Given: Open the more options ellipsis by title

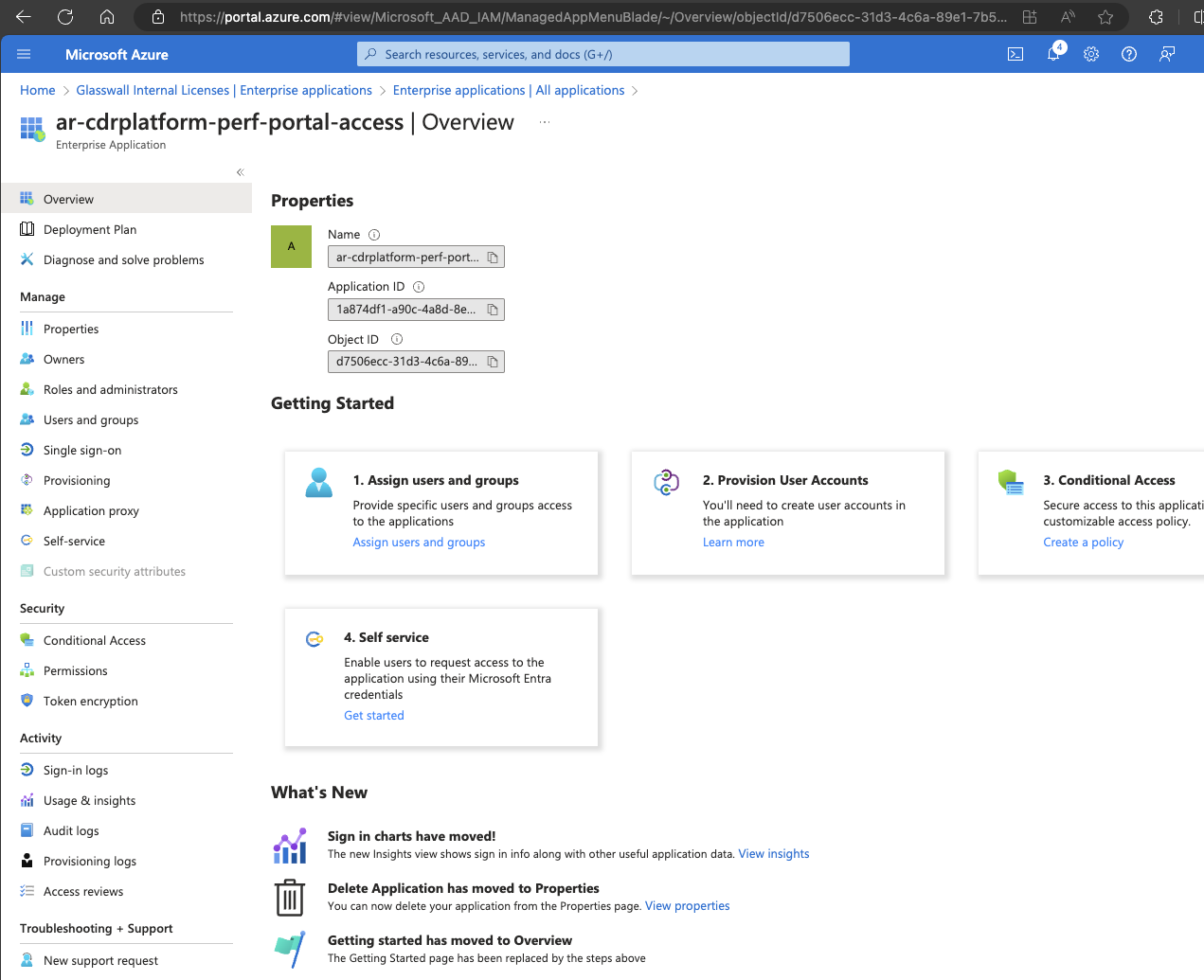Looking at the screenshot, I should (545, 123).
